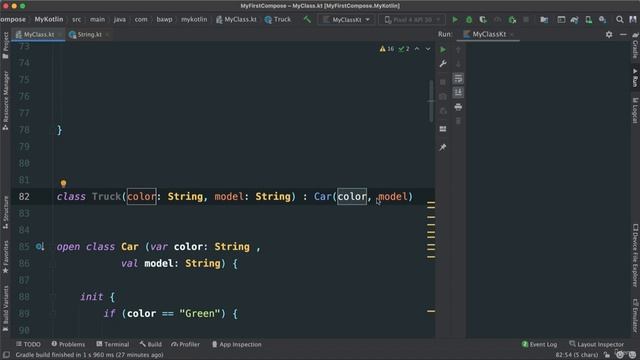640x360 pixels.
Task: Open the Terminal tool window
Action: click(113, 344)
